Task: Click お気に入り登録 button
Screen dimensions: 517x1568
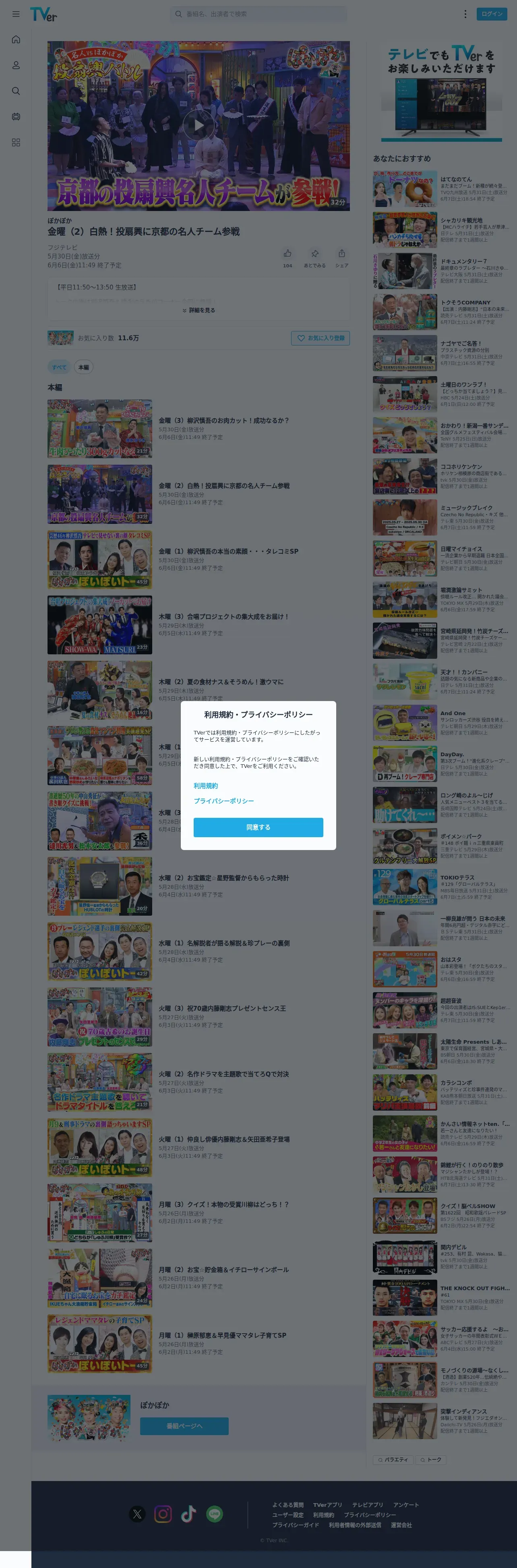Action: tap(321, 338)
